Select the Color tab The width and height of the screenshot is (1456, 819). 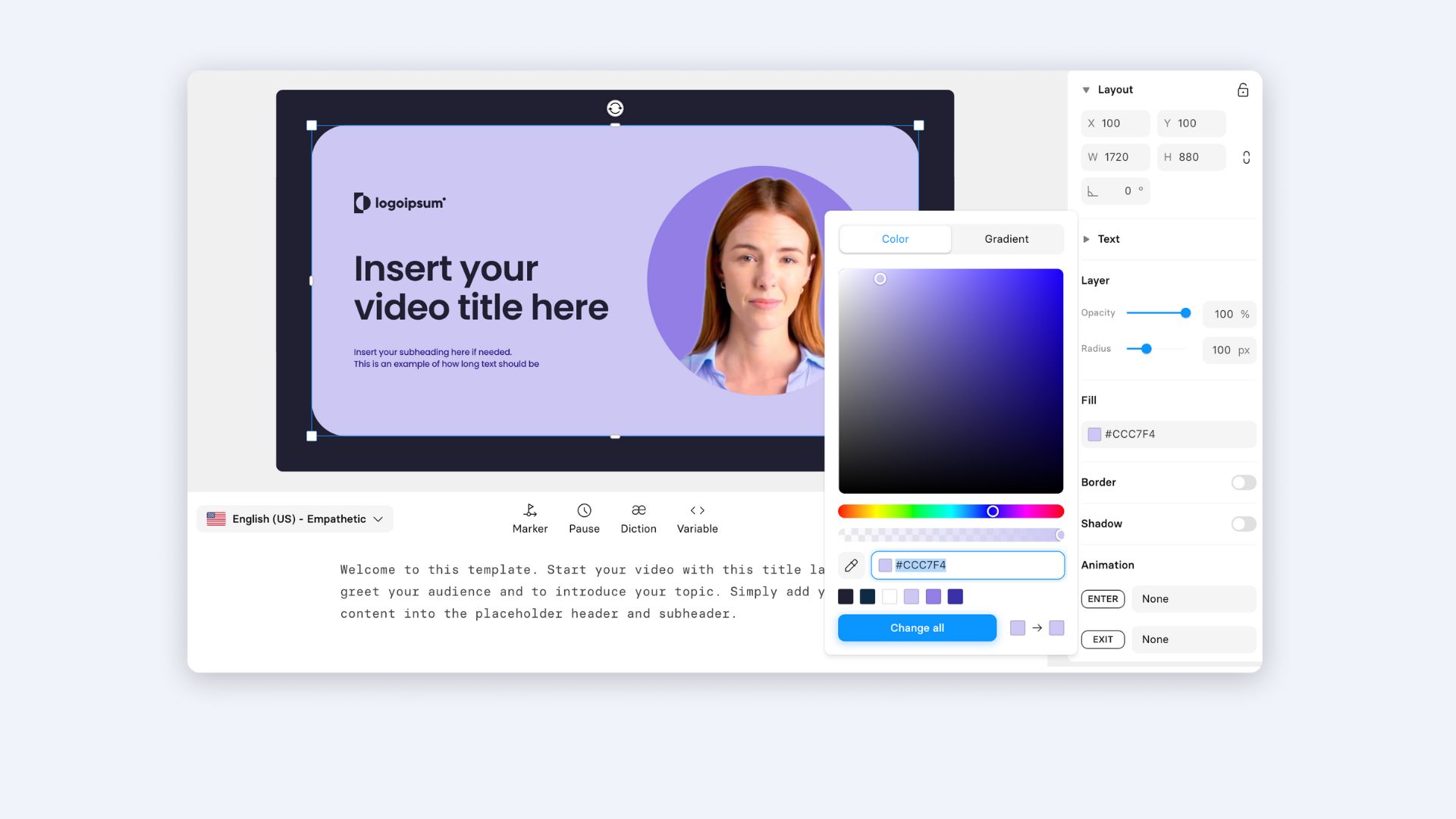tap(895, 240)
